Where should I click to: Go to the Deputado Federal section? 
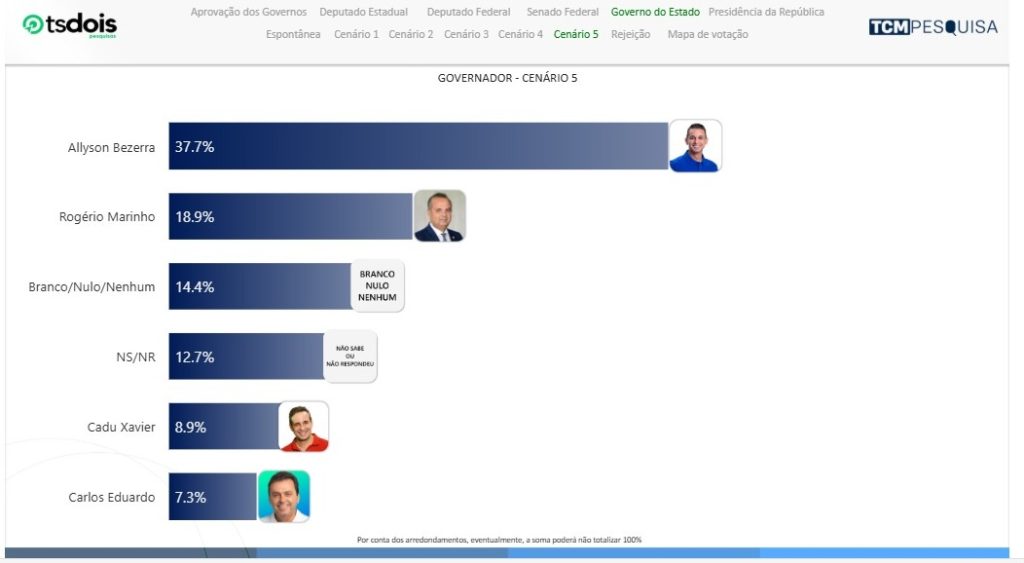[468, 12]
